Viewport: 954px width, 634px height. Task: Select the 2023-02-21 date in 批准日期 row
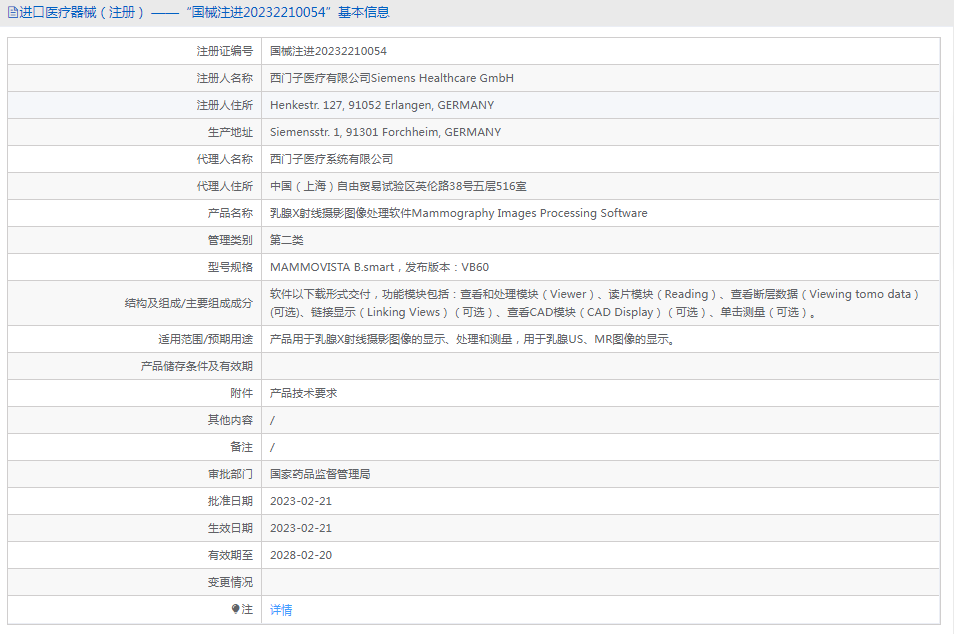pos(301,501)
